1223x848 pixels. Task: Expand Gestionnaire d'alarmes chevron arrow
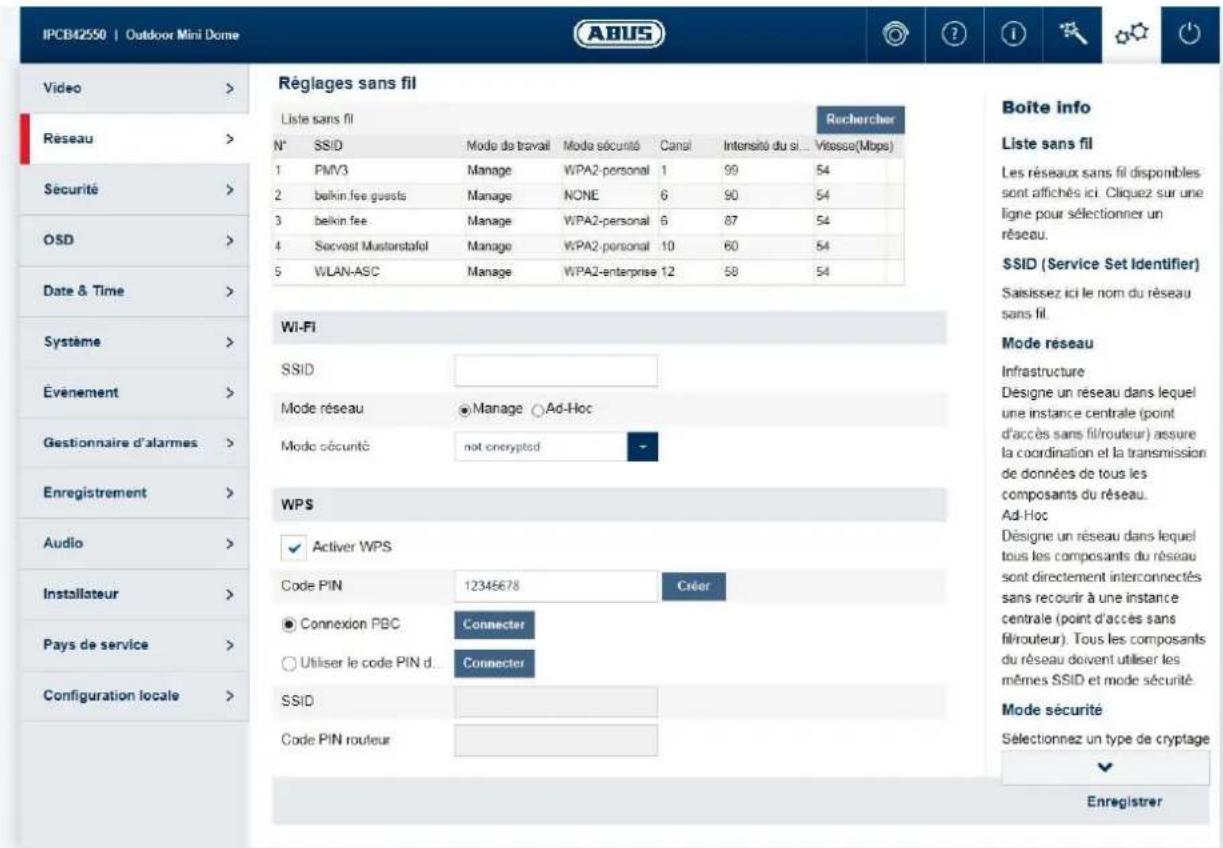(x=229, y=442)
